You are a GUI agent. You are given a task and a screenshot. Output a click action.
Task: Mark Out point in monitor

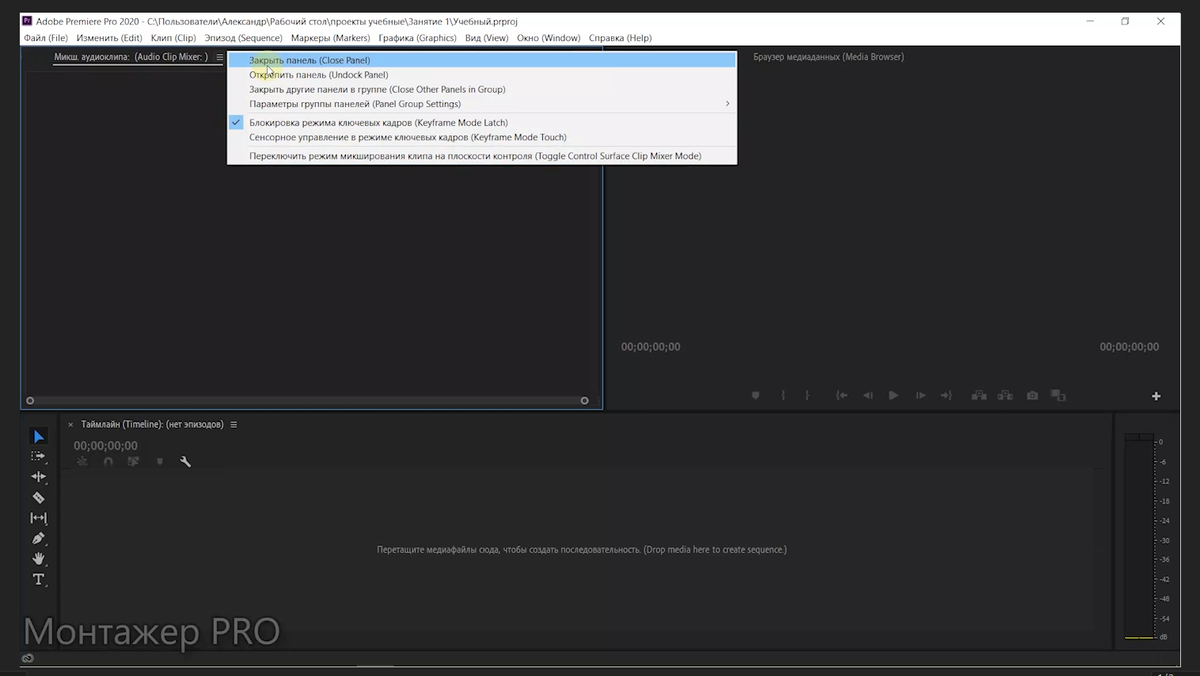(x=807, y=396)
